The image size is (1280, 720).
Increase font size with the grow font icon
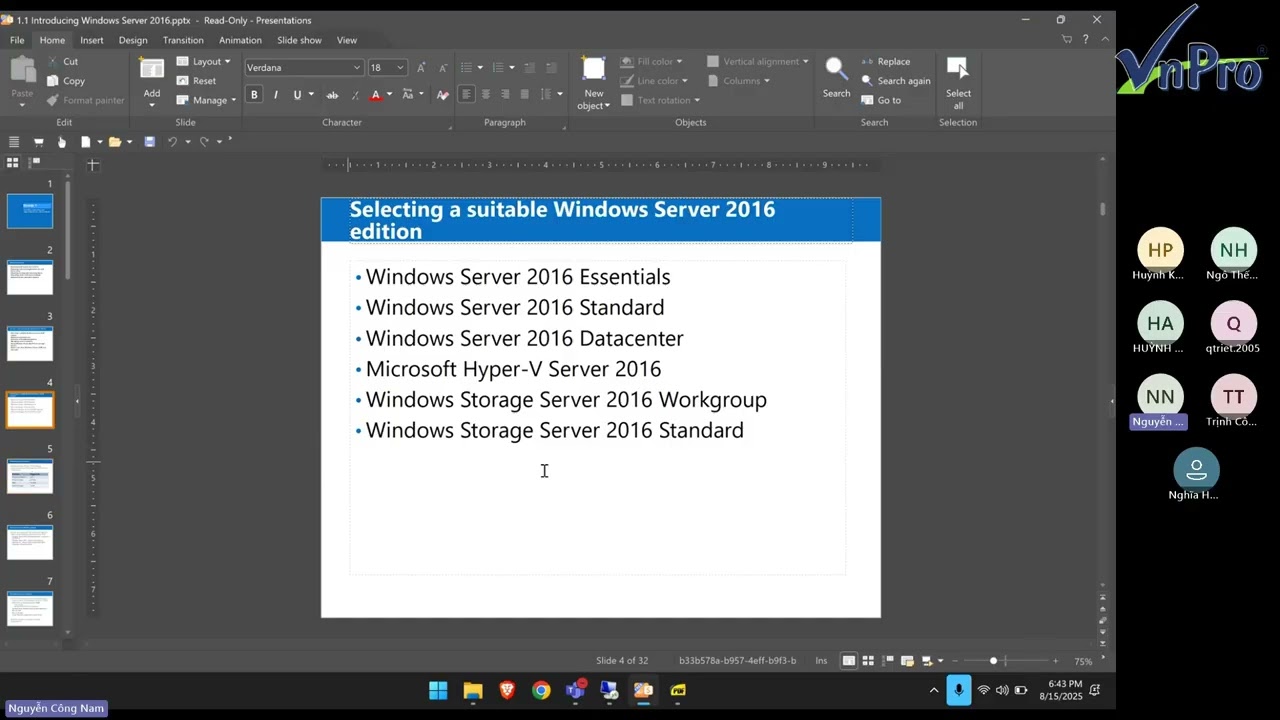click(x=421, y=67)
